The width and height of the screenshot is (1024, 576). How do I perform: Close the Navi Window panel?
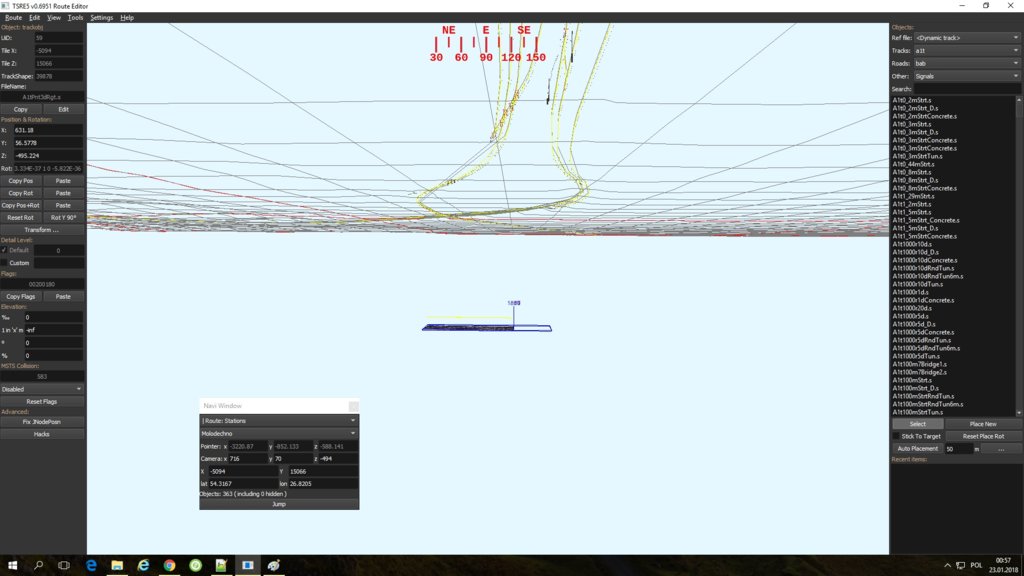[353, 406]
